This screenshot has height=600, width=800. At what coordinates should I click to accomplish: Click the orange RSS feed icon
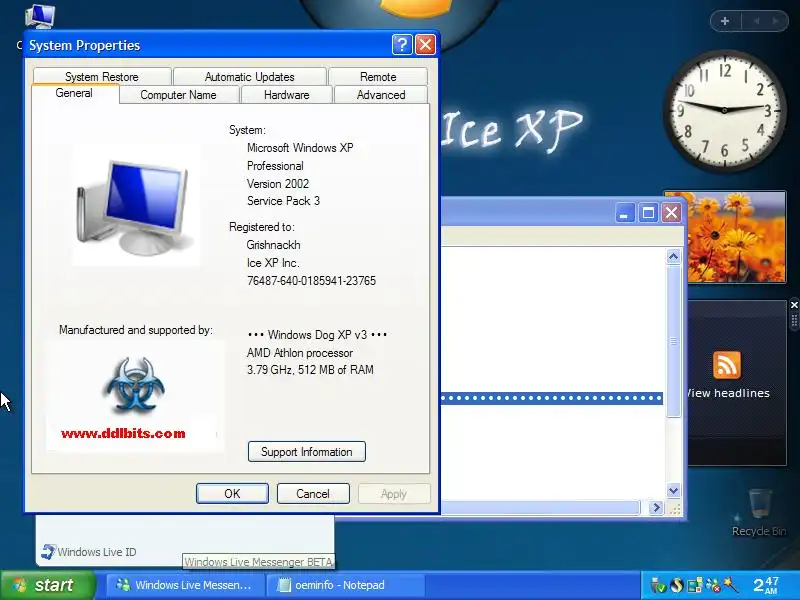727,365
